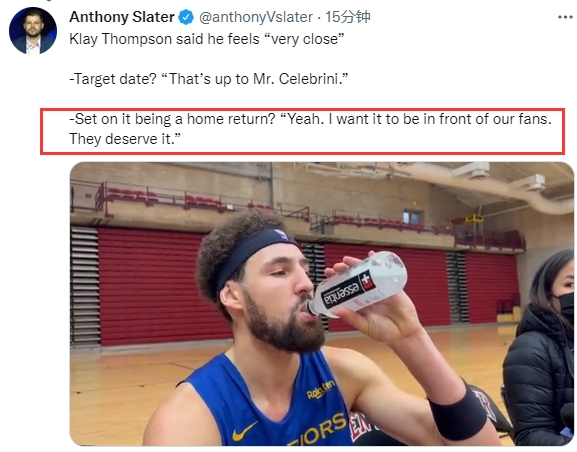Open the Anthony Slater display name link
This screenshot has height=452, width=577.
pyautogui.click(x=122, y=17)
